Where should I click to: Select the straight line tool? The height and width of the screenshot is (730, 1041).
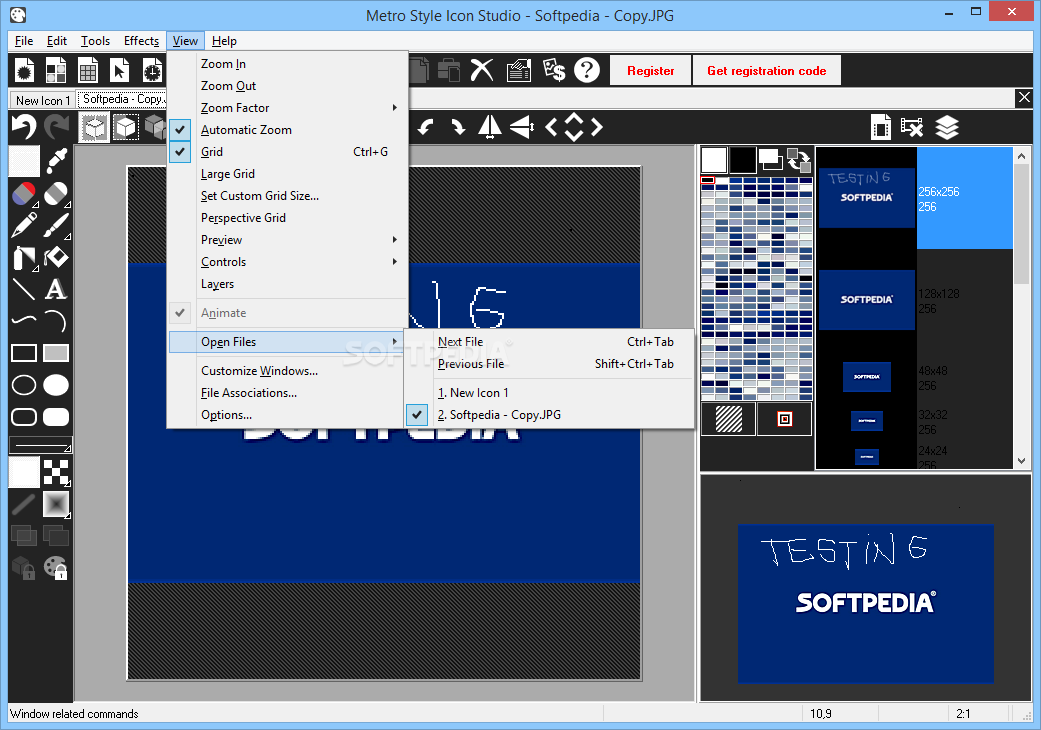point(24,289)
